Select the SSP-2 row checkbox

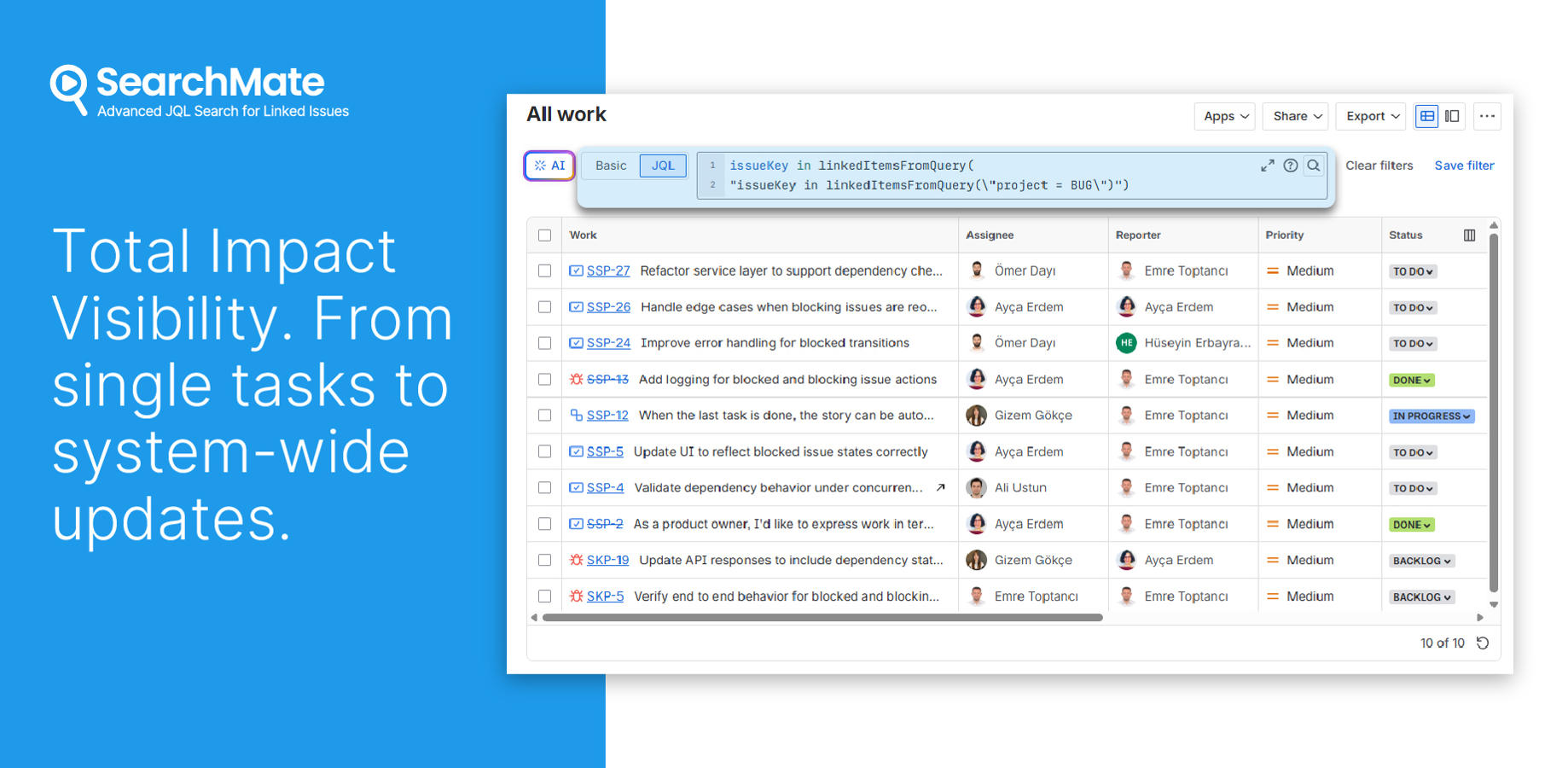point(545,524)
